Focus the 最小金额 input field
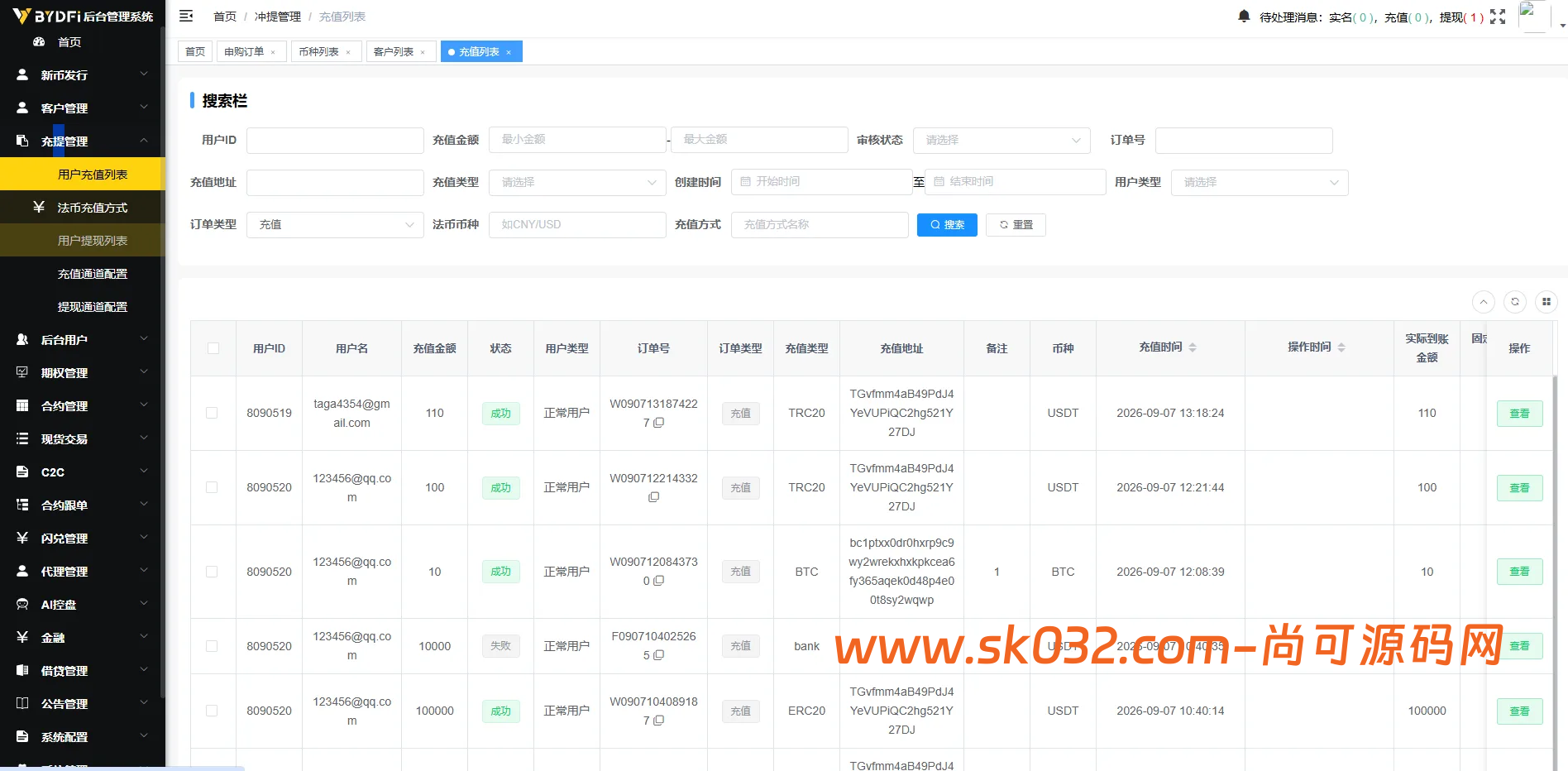 click(577, 140)
